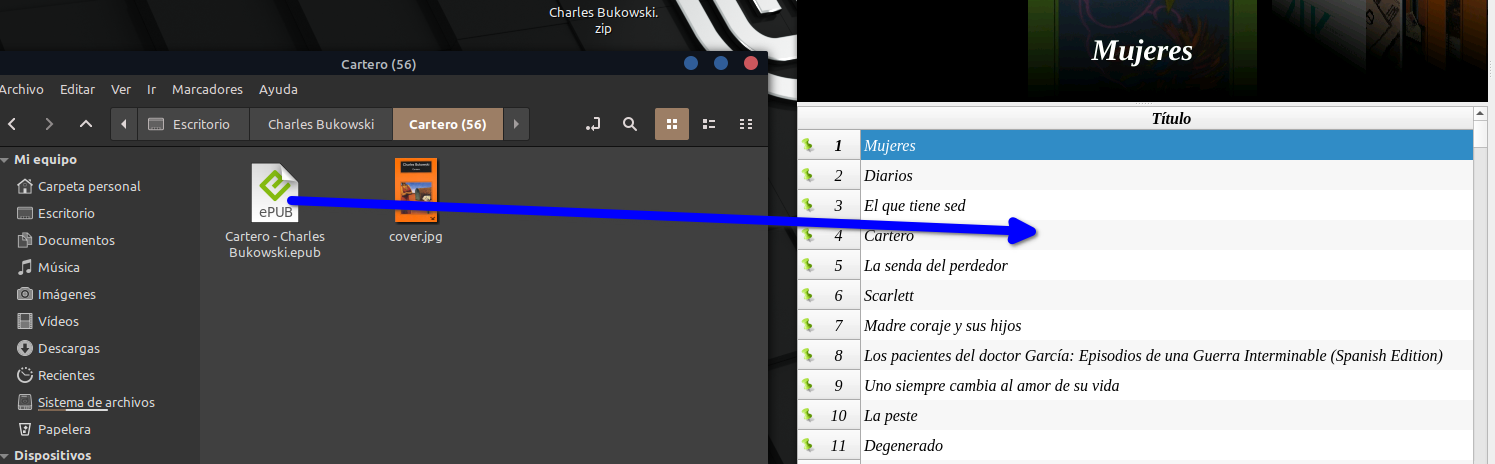Select the Diarios book row
Screen dimensions: 1495x464
[x=1167, y=175]
